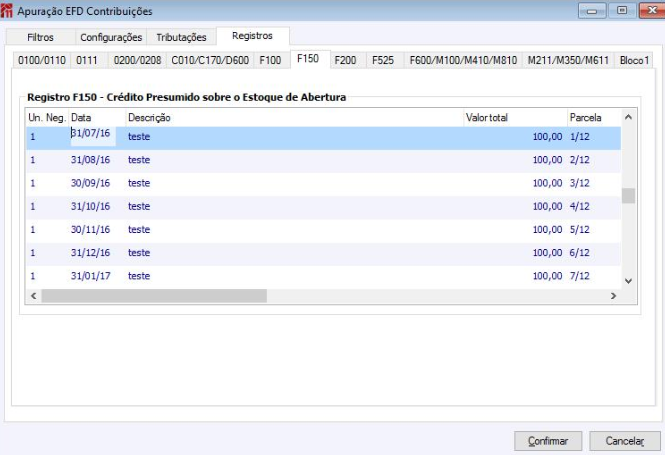Screen dimensions: 665x455
Task: Select the date cell 30/11/16
Action: click(90, 229)
